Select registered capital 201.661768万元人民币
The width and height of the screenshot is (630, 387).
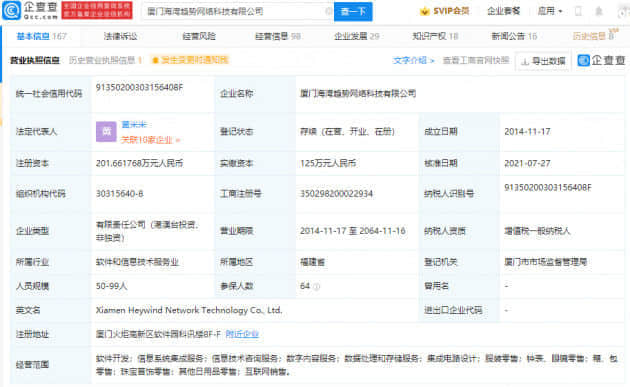tap(139, 163)
